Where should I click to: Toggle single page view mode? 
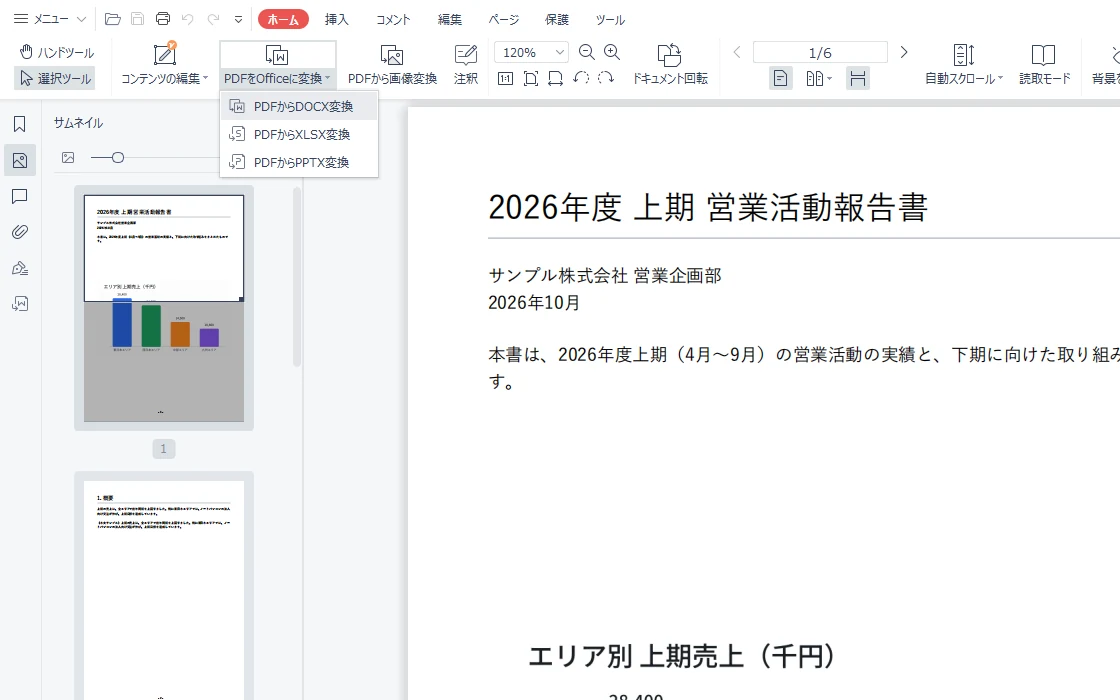[x=780, y=78]
